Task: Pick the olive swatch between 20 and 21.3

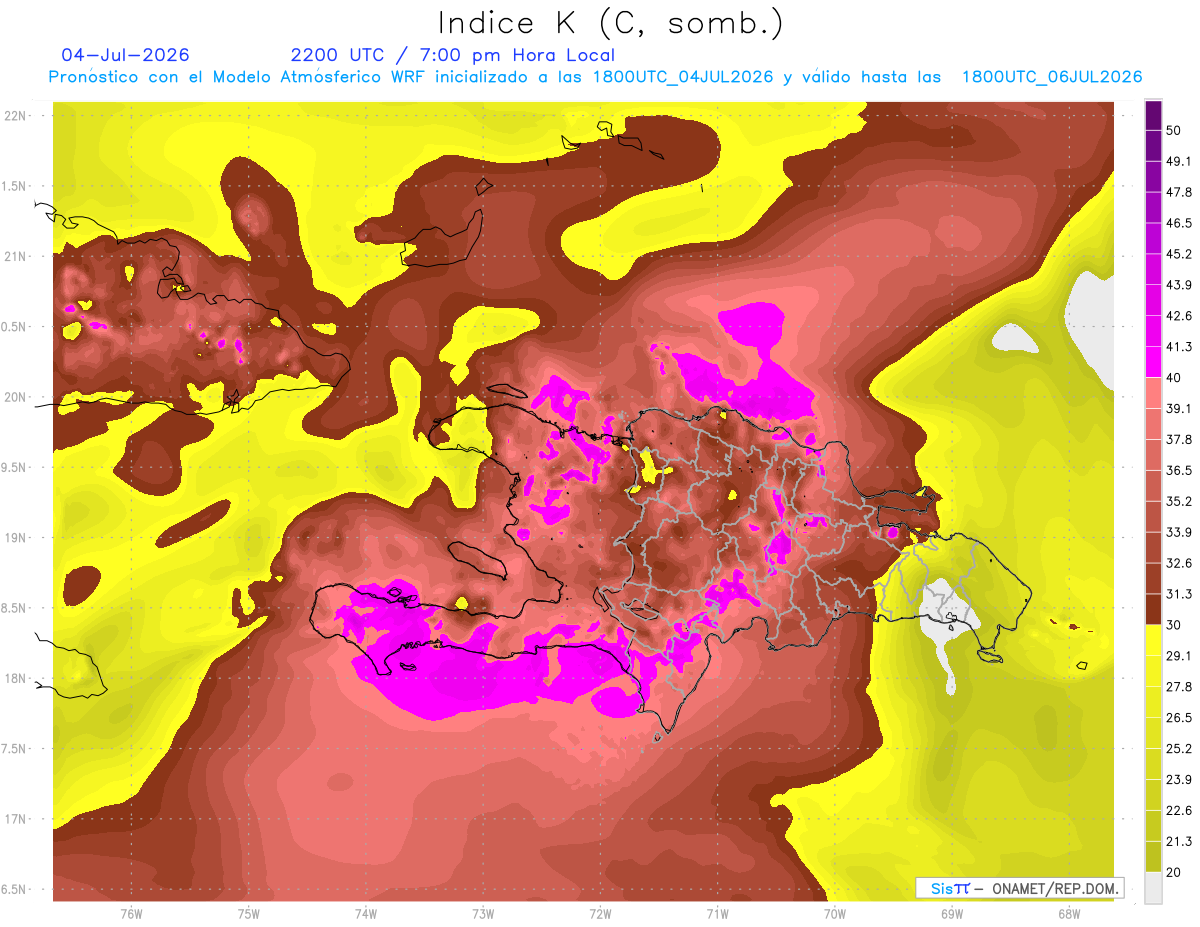Action: [x=1154, y=856]
